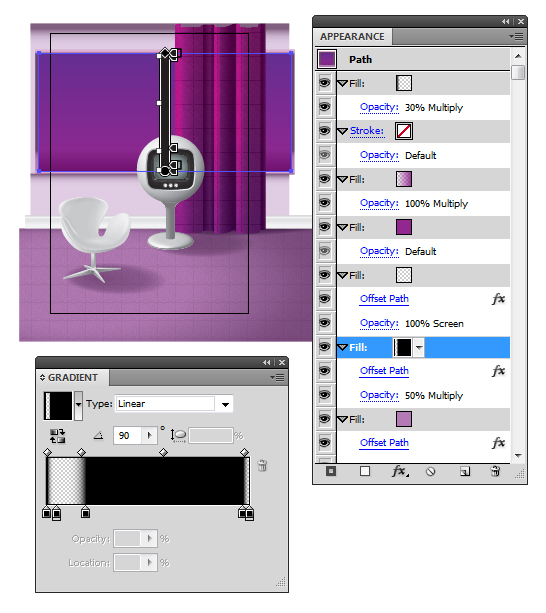546x613 pixels.
Task: Collapse Gradient panel with double-arrow icon
Action: pos(267,363)
